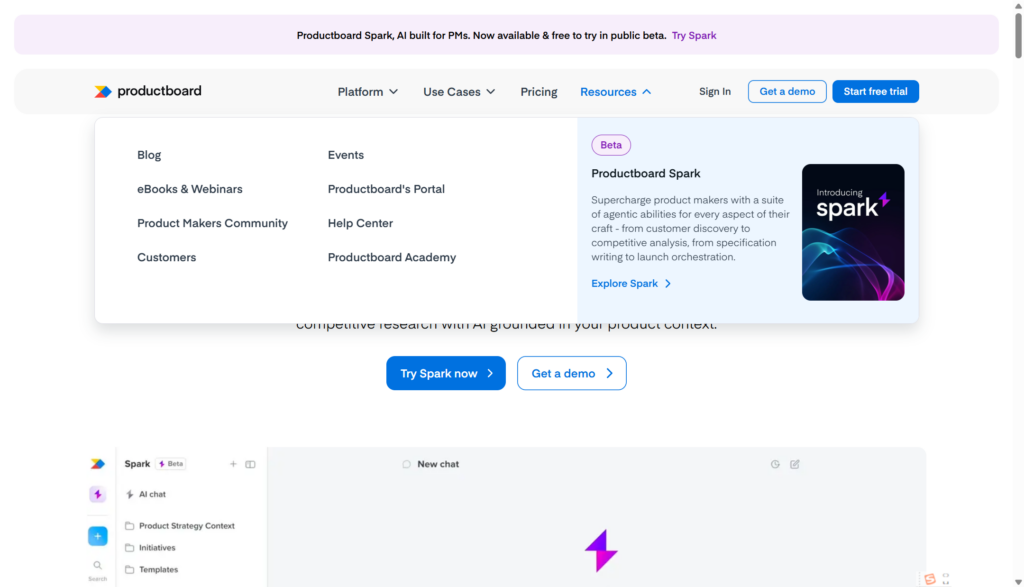The width and height of the screenshot is (1024, 587).
Task: Click the plus icon beside Spark Beta
Action: click(x=233, y=464)
